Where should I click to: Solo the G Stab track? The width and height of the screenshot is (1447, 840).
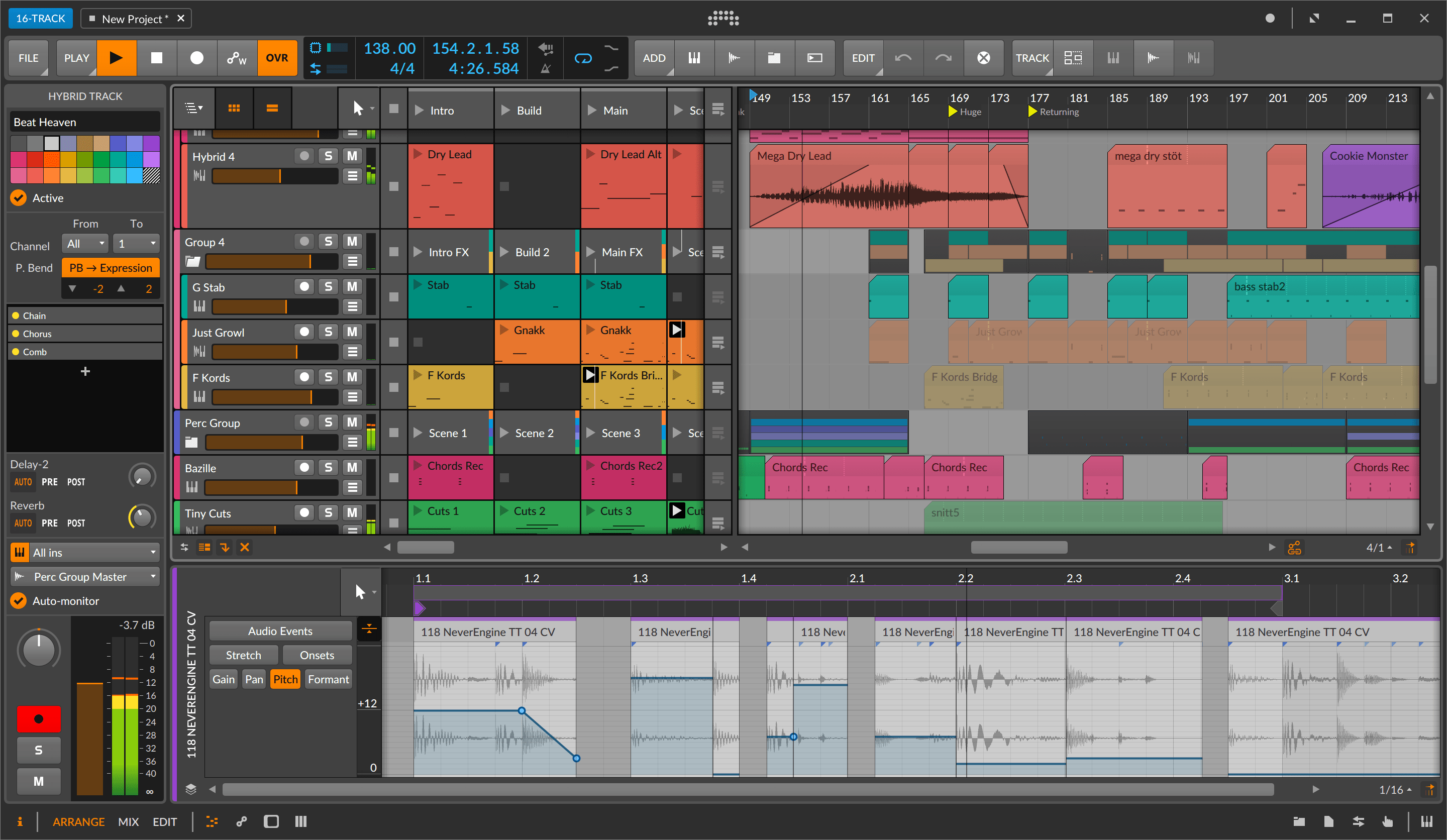pos(328,286)
